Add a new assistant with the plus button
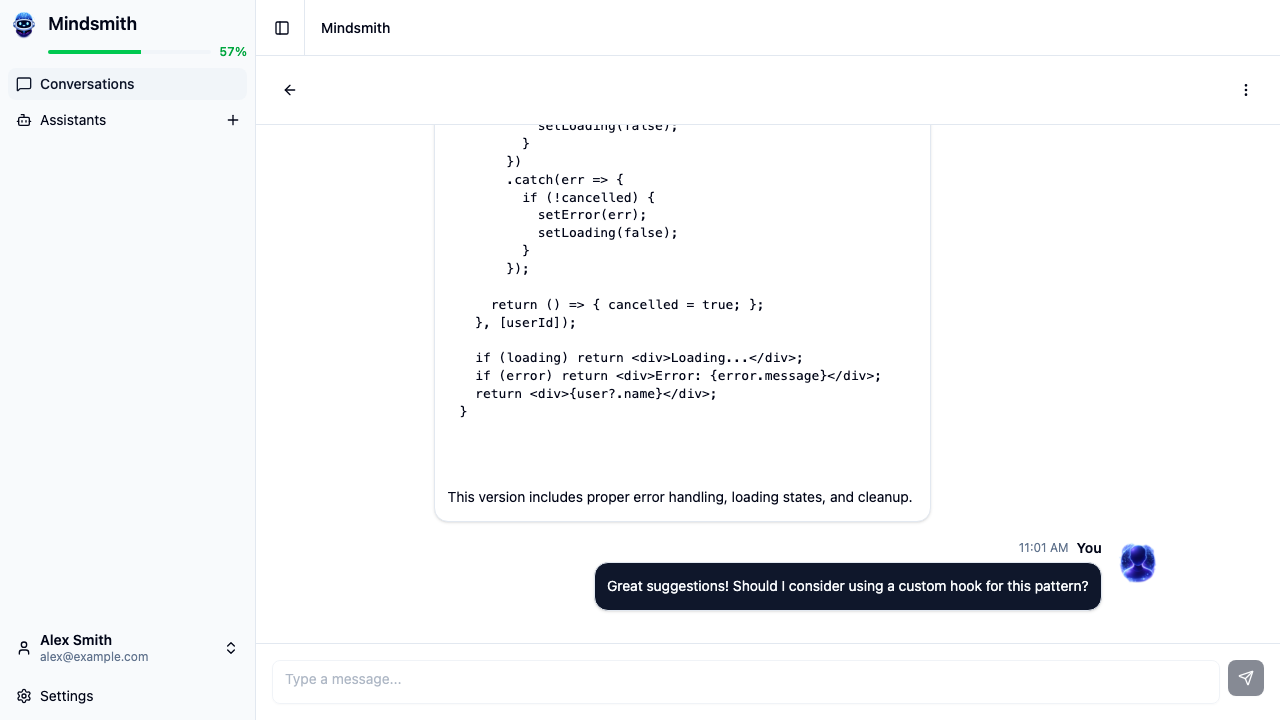This screenshot has width=1280, height=720. [x=233, y=120]
